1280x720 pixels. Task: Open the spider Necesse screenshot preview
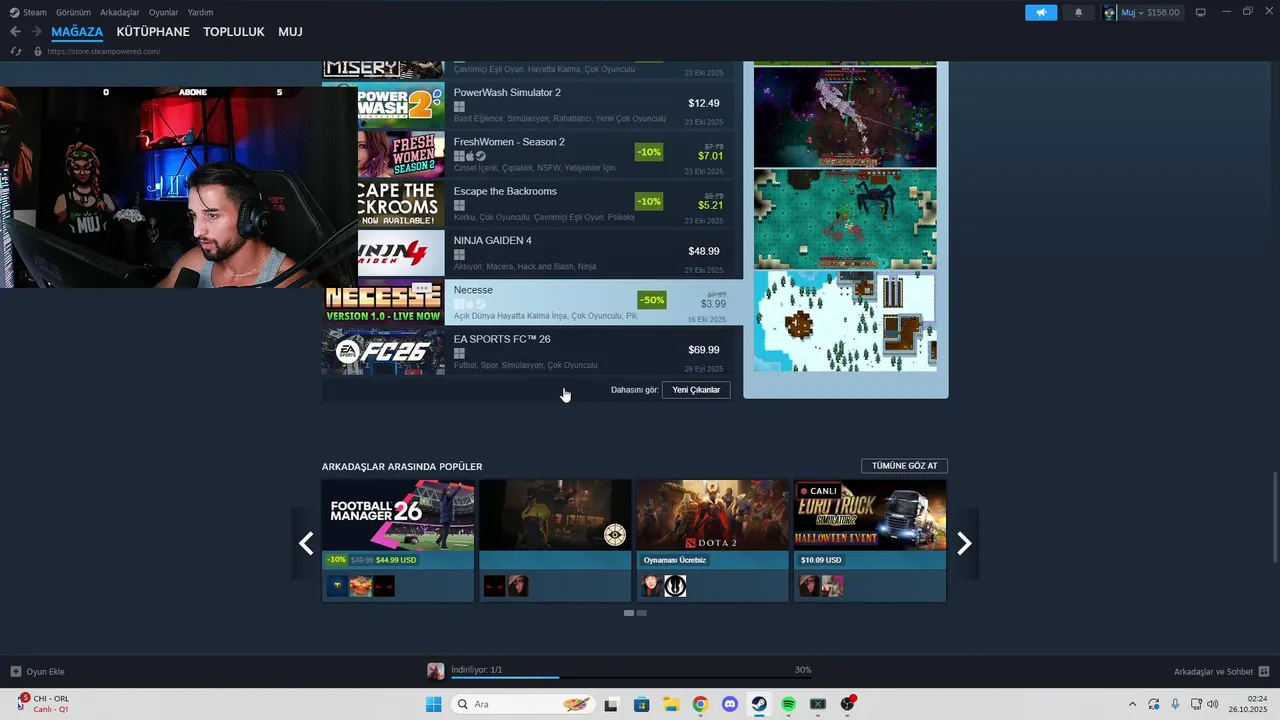point(845,219)
